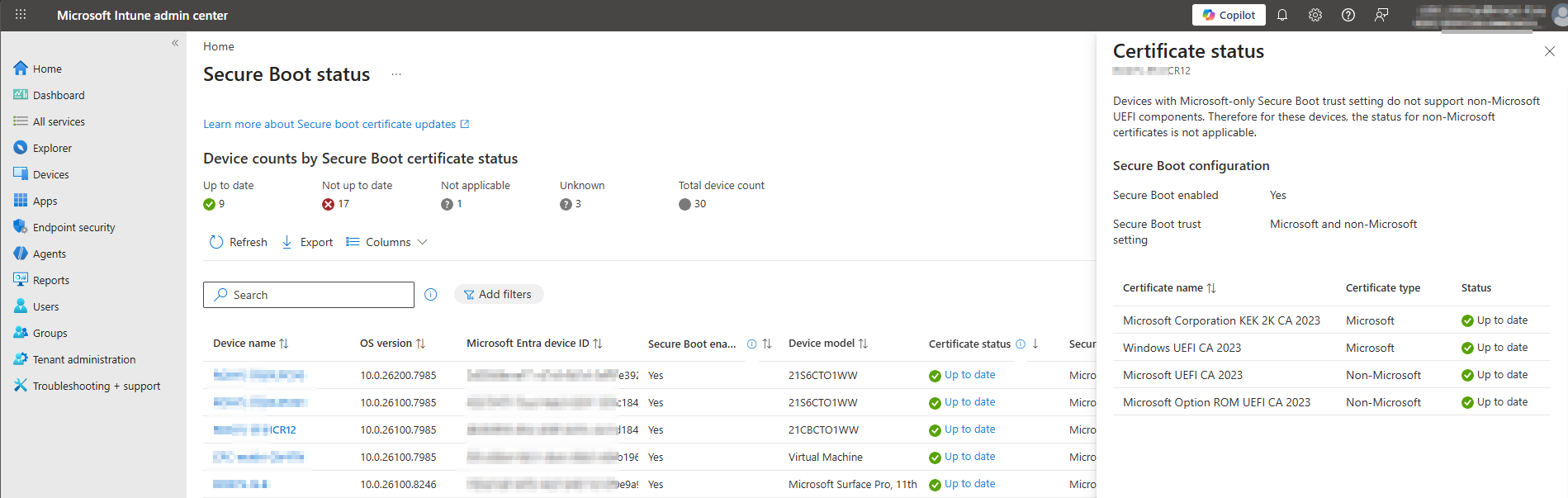Image resolution: width=1568 pixels, height=498 pixels.
Task: Open the notifications bell icon
Action: pyautogui.click(x=1282, y=15)
